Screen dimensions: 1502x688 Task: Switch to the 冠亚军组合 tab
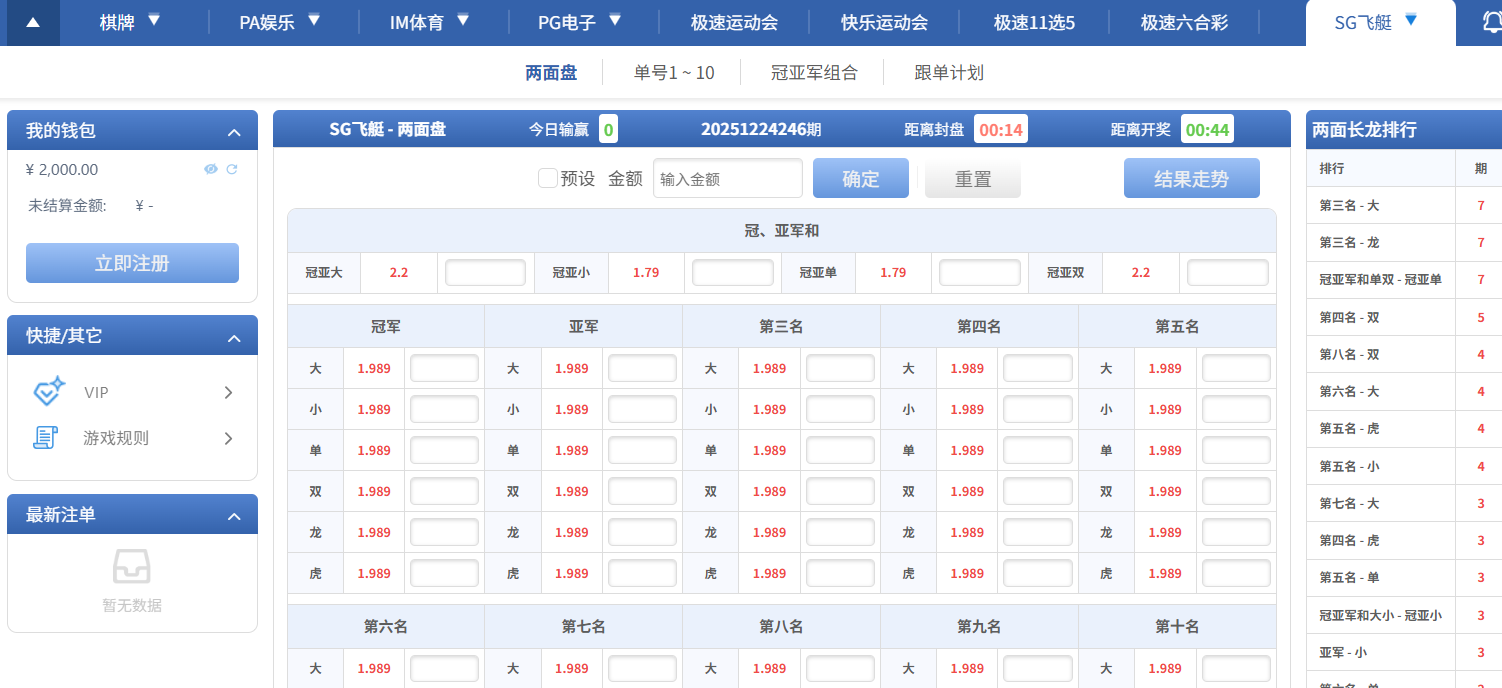(x=814, y=71)
